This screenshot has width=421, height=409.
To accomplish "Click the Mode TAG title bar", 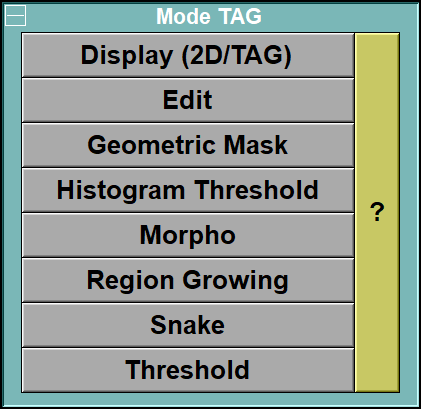I will [209, 16].
